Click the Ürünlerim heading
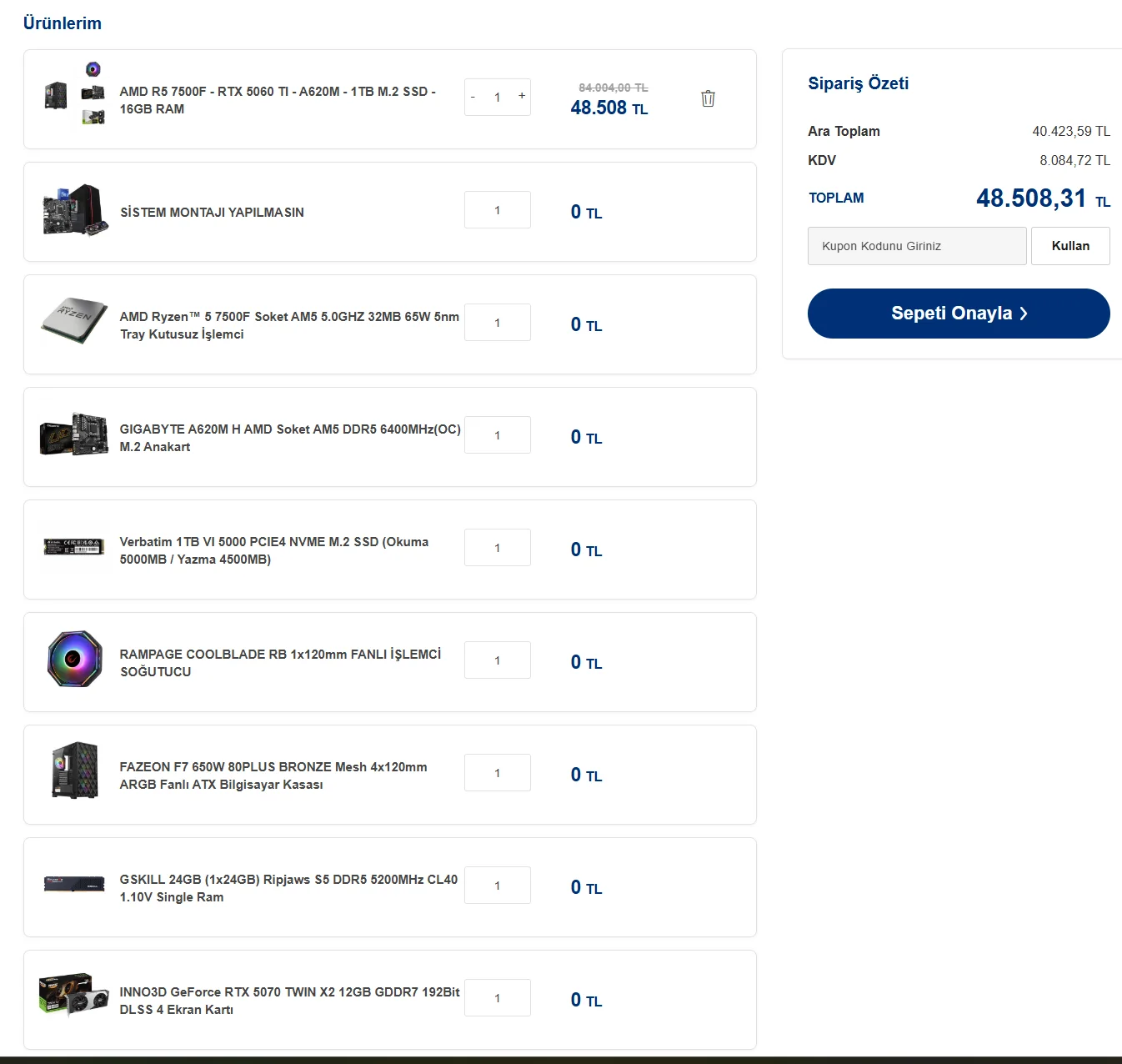The image size is (1122, 1064). tap(63, 23)
